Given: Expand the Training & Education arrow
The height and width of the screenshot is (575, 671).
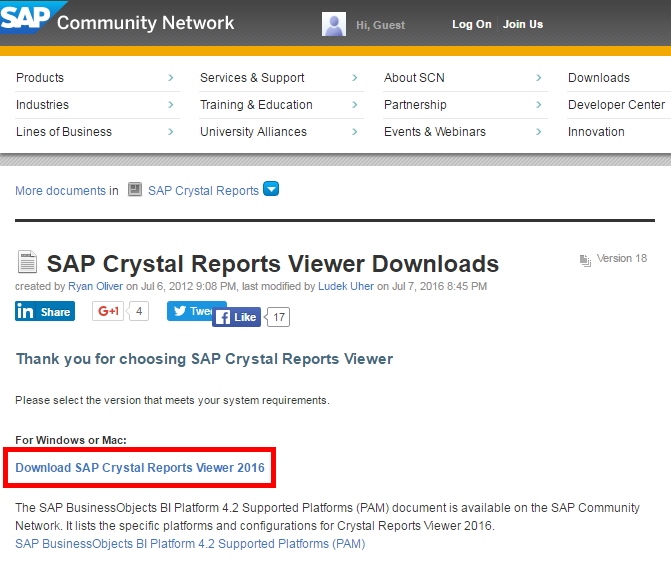Looking at the screenshot, I should click(x=355, y=105).
